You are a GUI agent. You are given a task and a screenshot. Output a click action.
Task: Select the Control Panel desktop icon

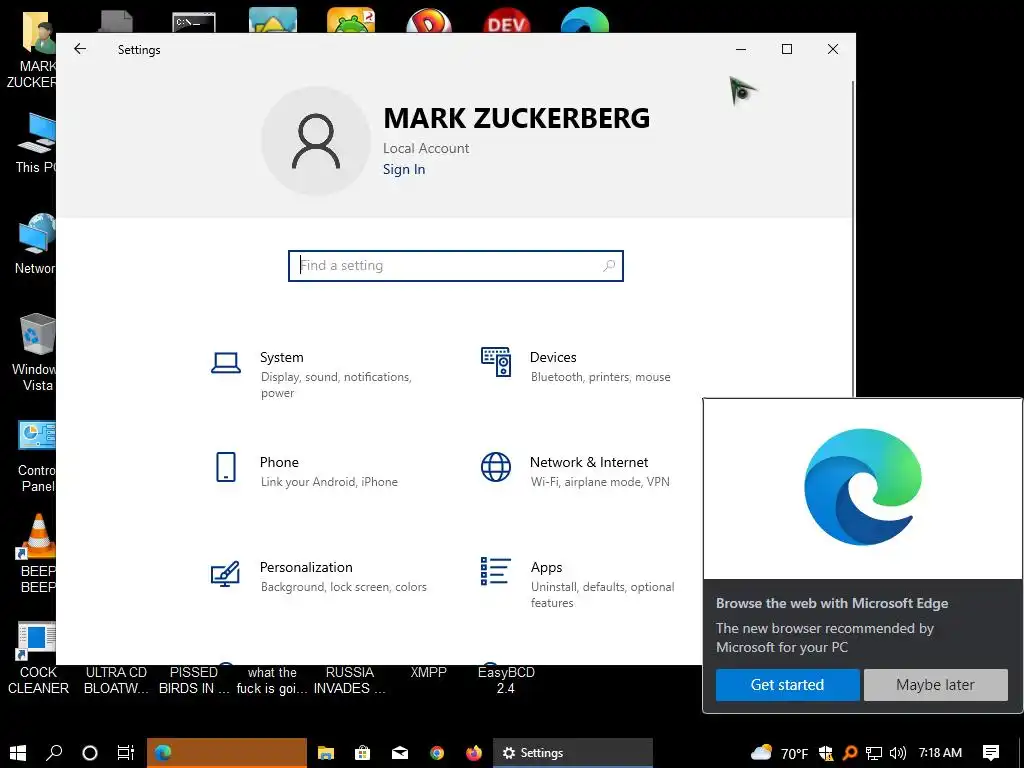37,456
